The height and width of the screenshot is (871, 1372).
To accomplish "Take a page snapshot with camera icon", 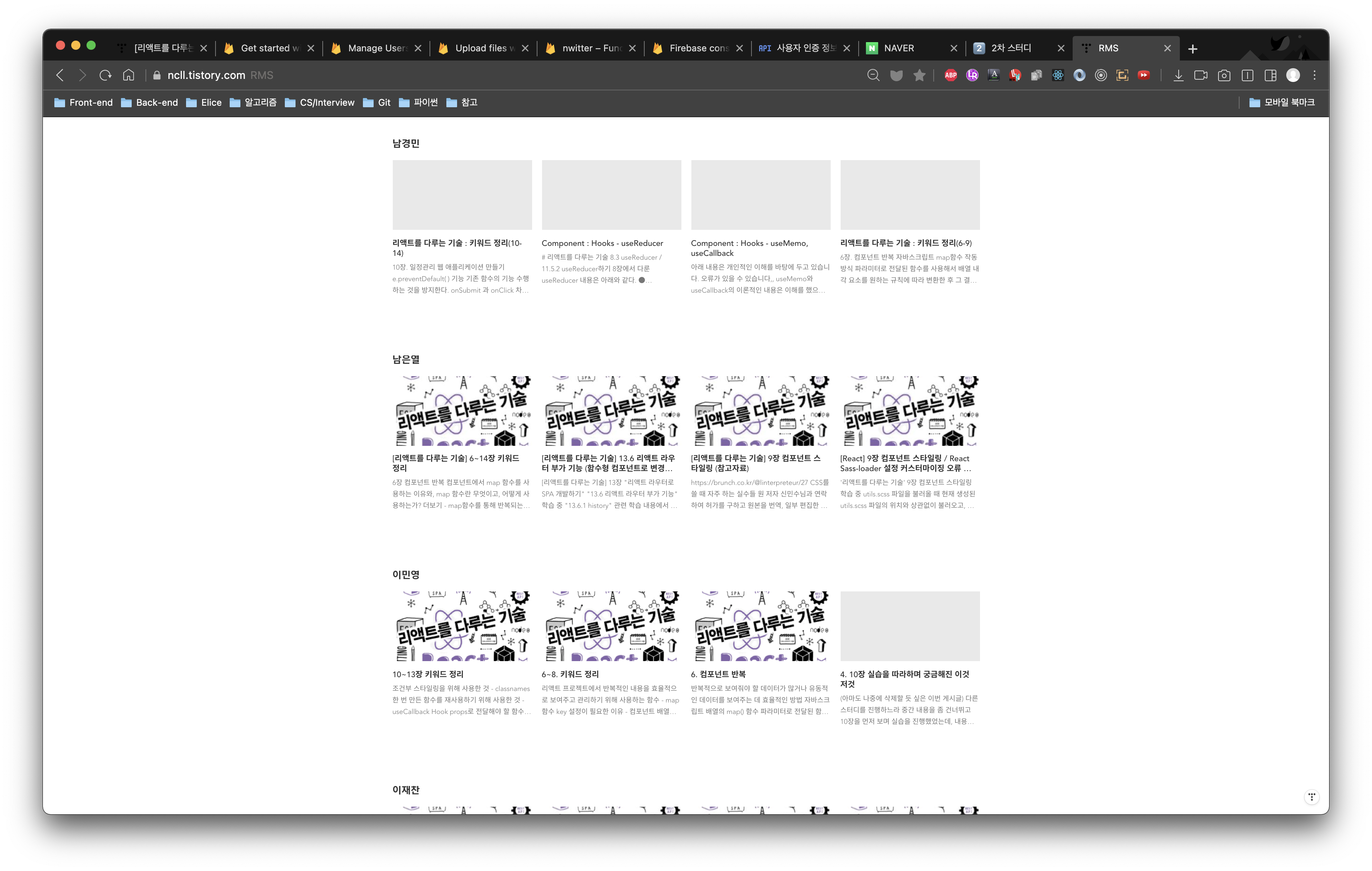I will coord(1224,75).
